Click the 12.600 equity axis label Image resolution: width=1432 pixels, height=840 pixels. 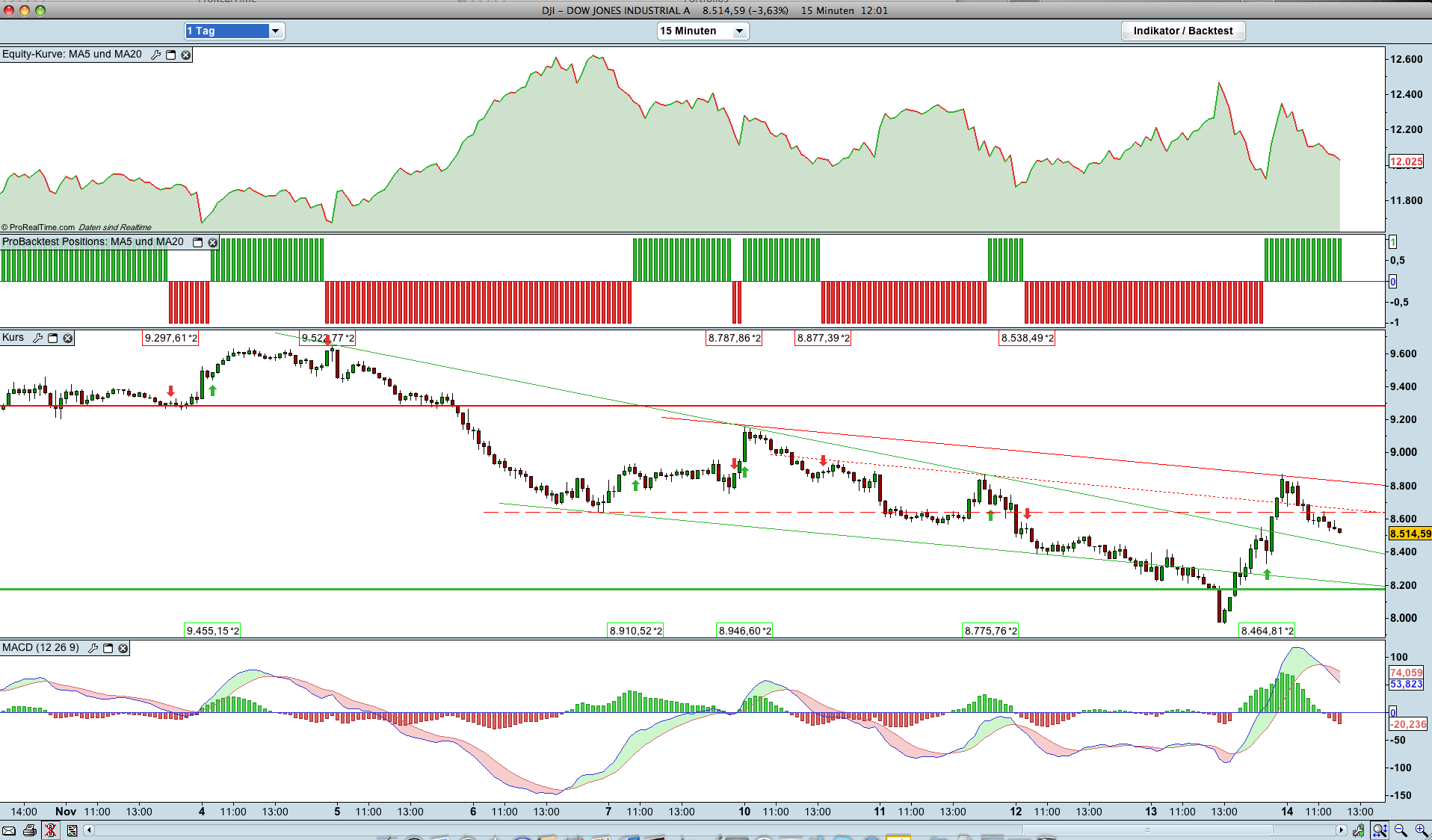[x=1406, y=60]
